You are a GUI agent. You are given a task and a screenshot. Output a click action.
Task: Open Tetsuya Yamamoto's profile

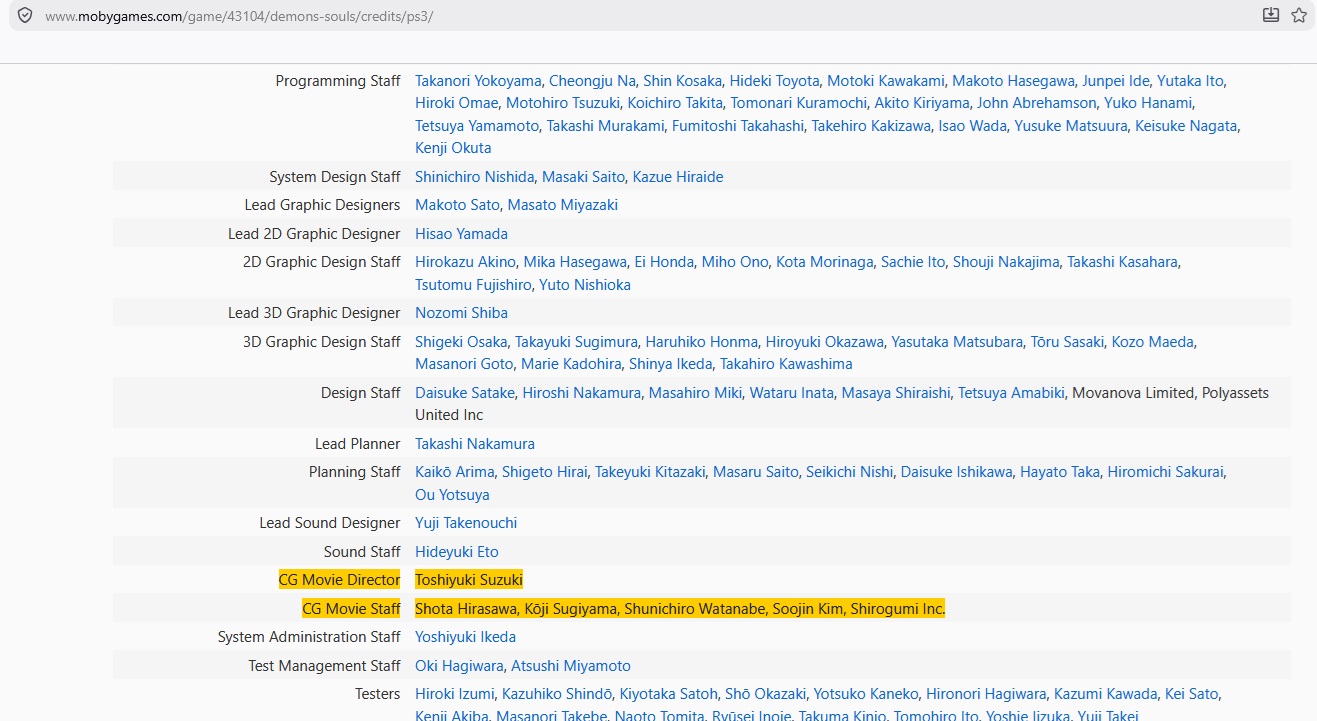(477, 126)
